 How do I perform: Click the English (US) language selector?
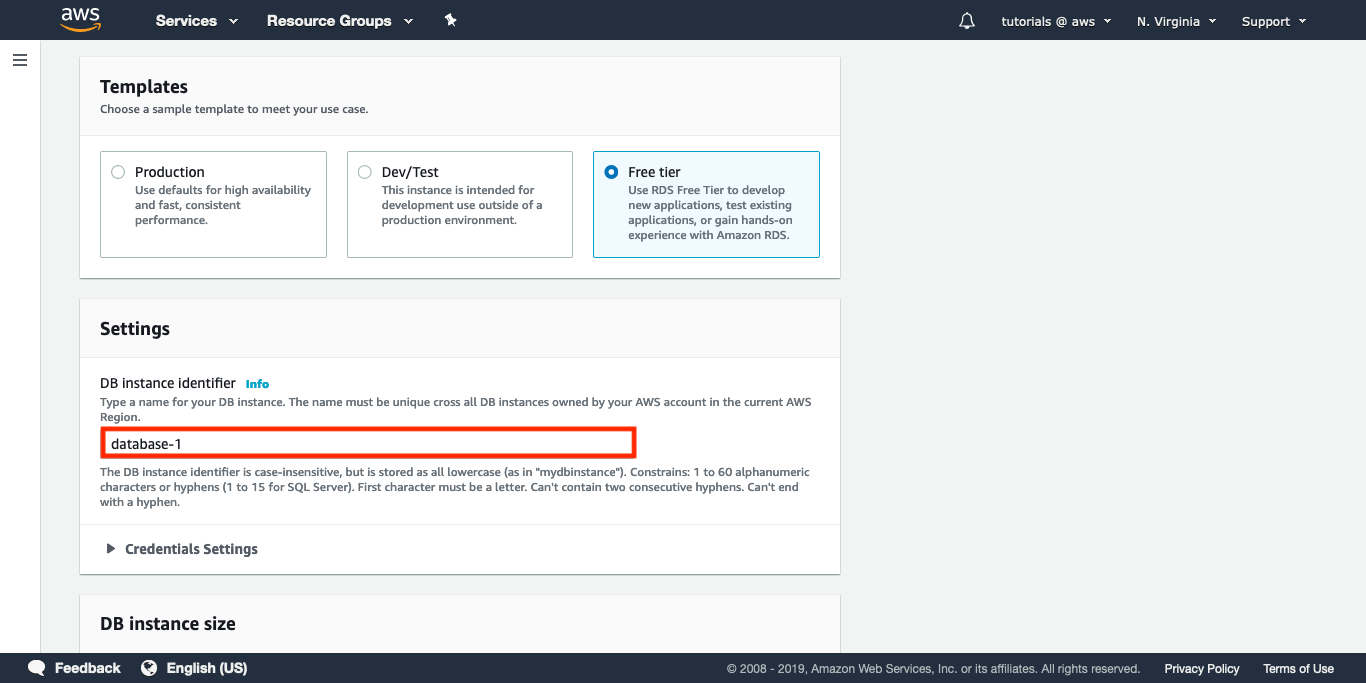206,668
